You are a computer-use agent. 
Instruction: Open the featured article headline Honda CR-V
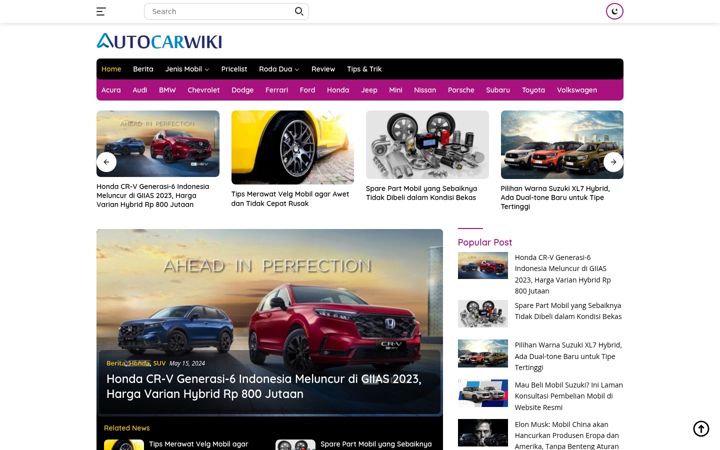264,386
